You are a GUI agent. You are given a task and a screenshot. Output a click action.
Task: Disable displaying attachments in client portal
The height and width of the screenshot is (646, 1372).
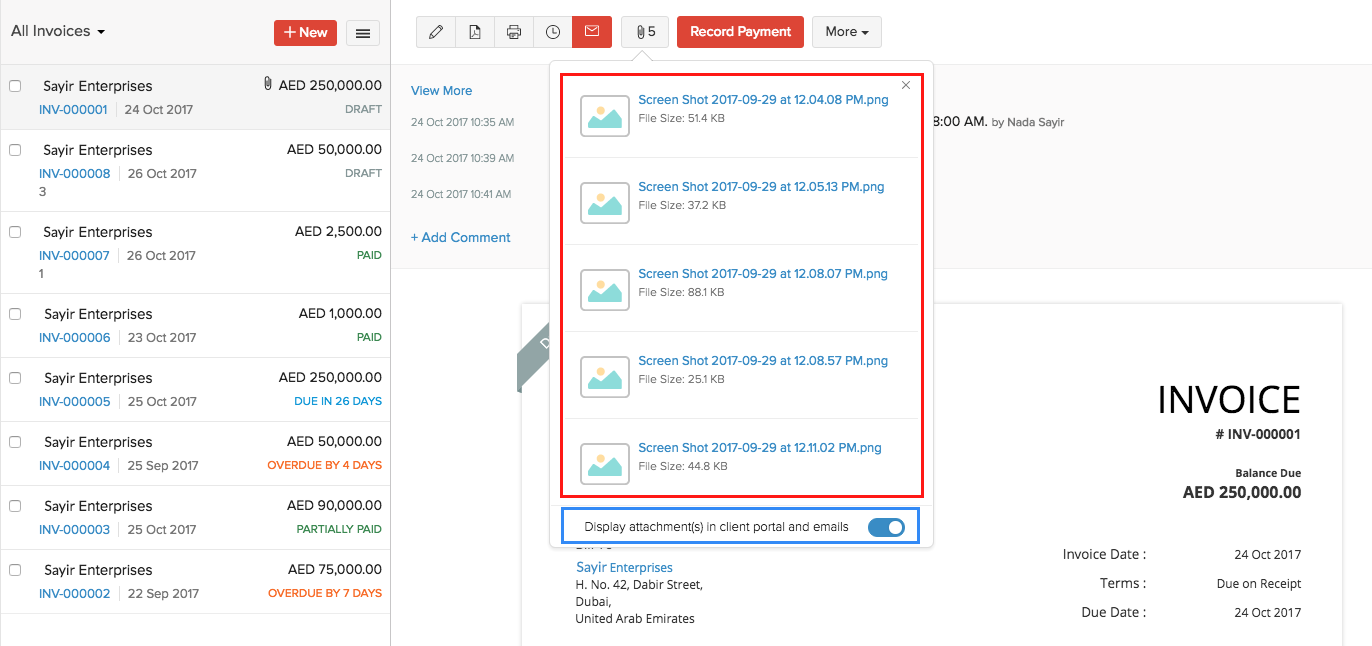[x=886, y=525]
